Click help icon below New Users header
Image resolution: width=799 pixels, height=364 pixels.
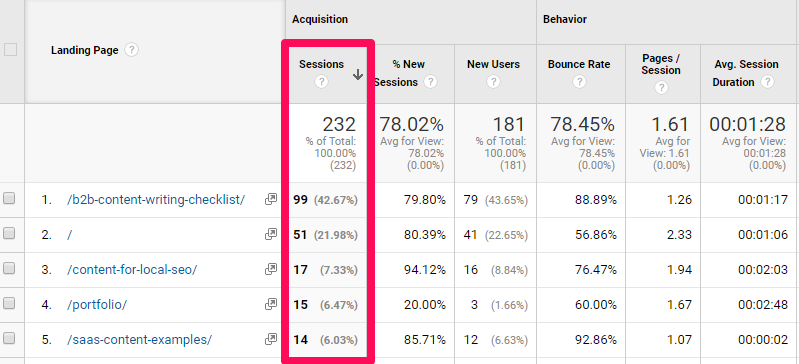click(x=493, y=82)
